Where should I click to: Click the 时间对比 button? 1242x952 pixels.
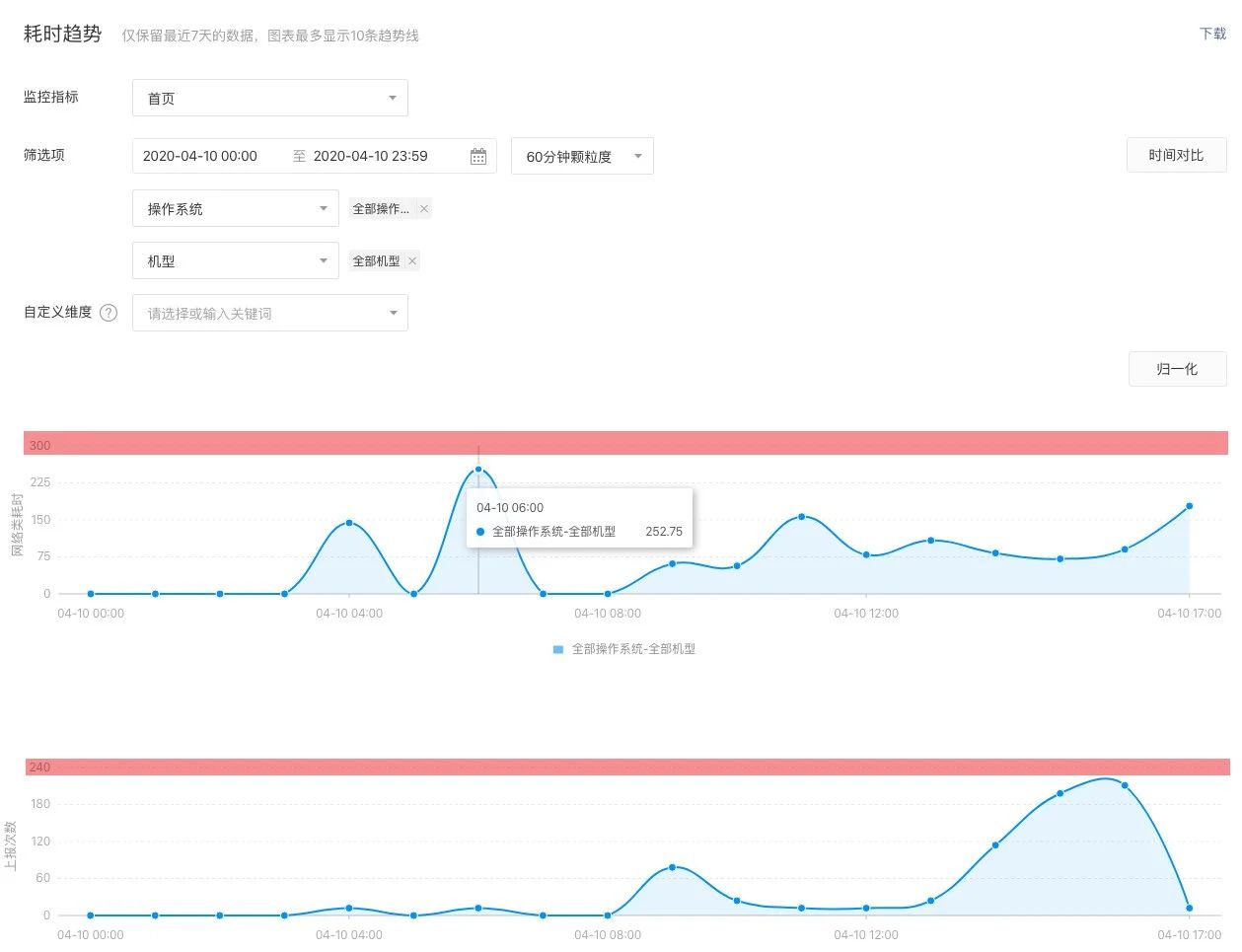1177,155
